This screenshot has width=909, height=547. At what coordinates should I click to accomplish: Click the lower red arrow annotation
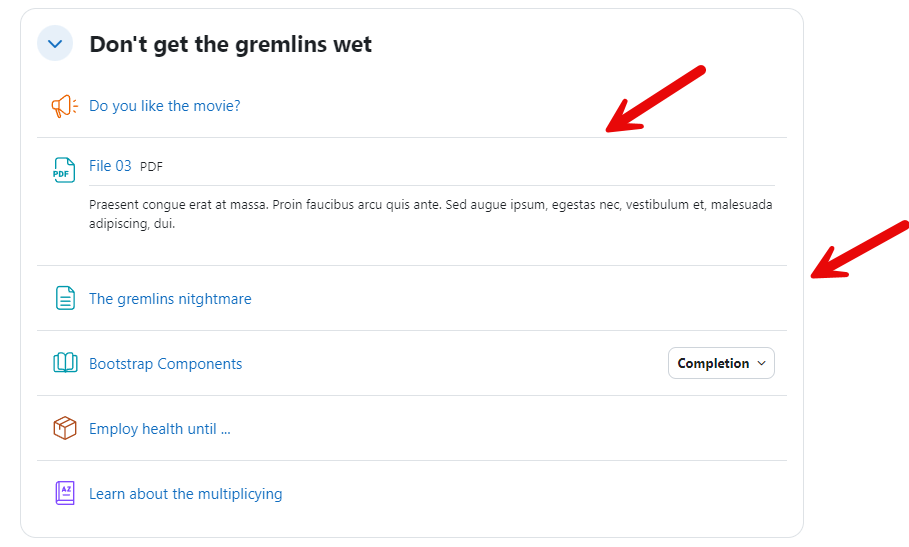858,249
